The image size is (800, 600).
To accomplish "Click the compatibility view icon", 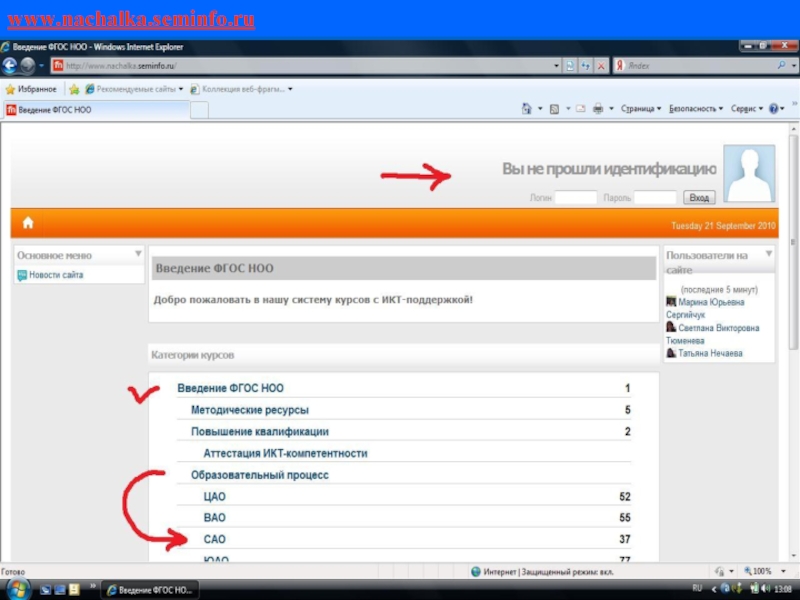I will [x=570, y=66].
